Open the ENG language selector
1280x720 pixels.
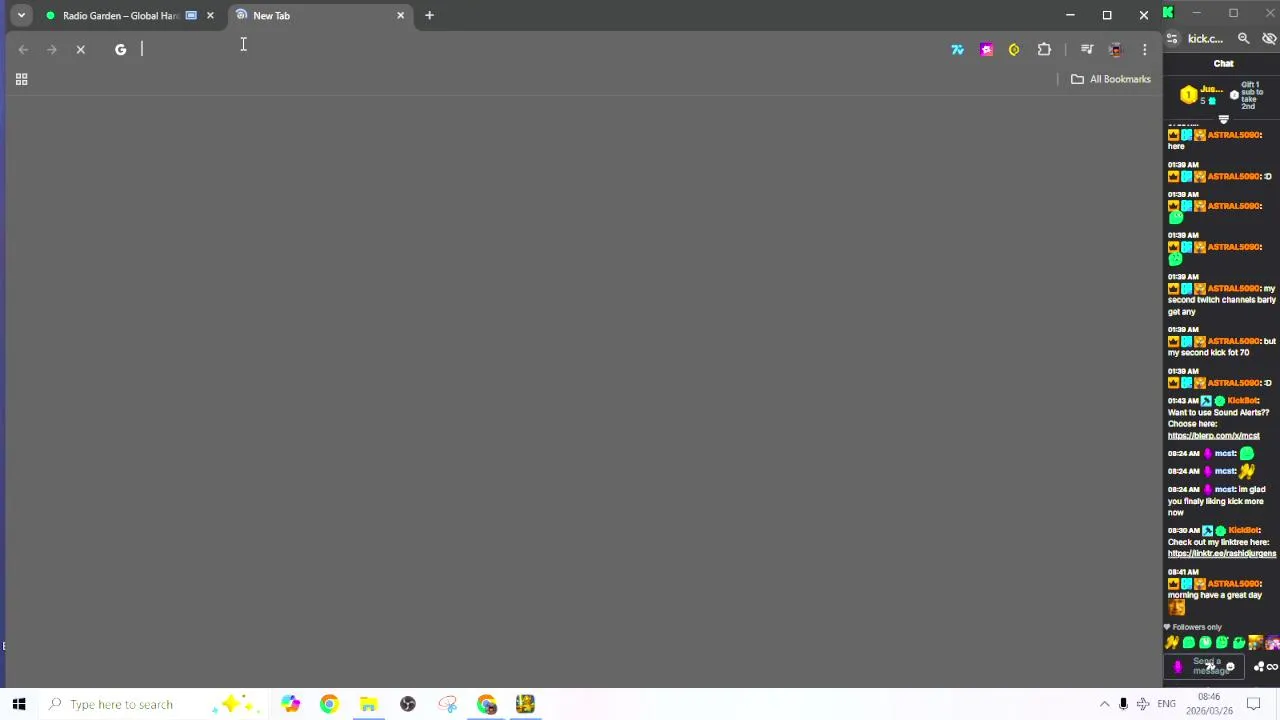click(x=1166, y=704)
